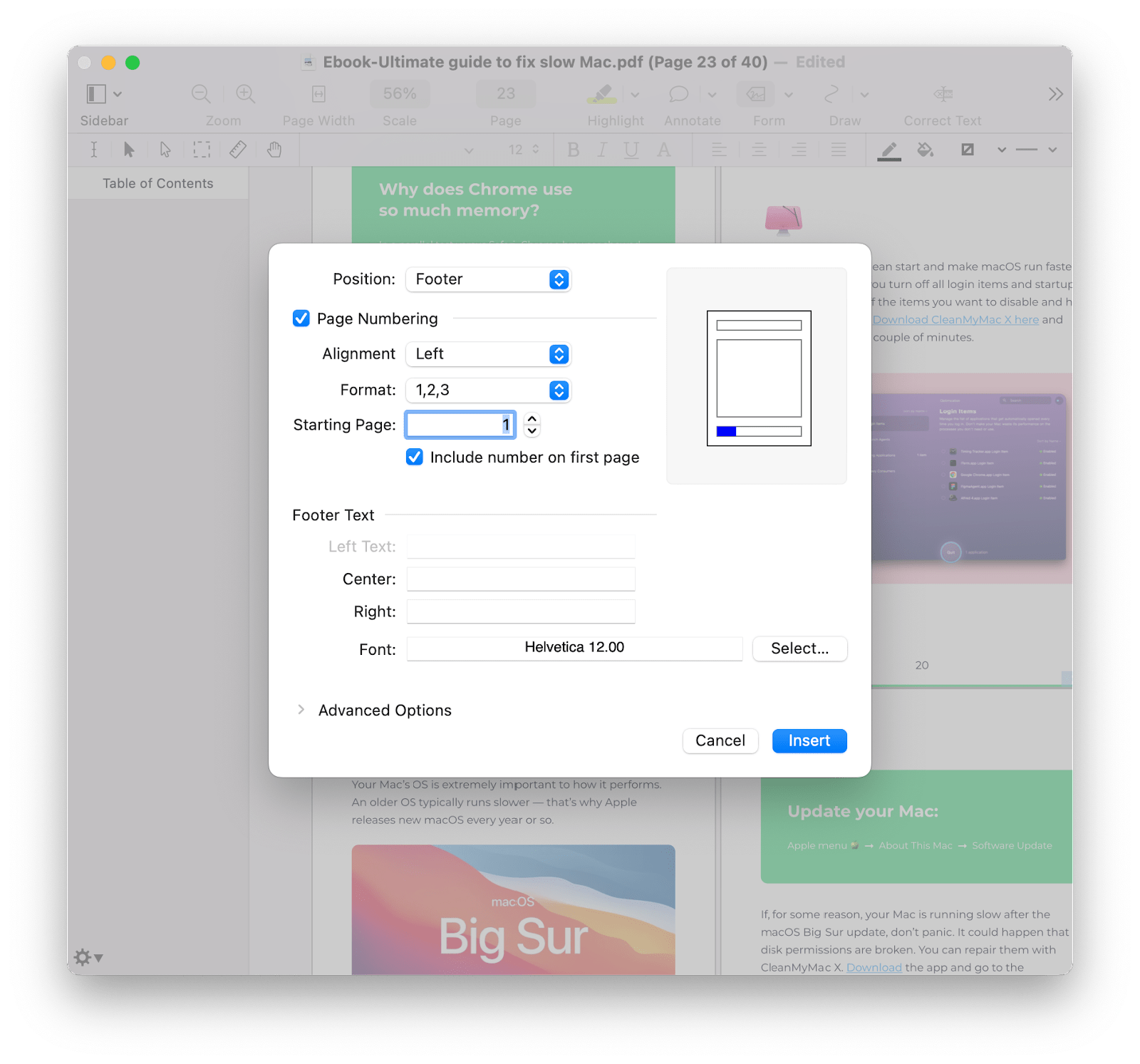Open the Format dropdown showing 1,2,3
This screenshot has height=1064, width=1140.
(488, 390)
